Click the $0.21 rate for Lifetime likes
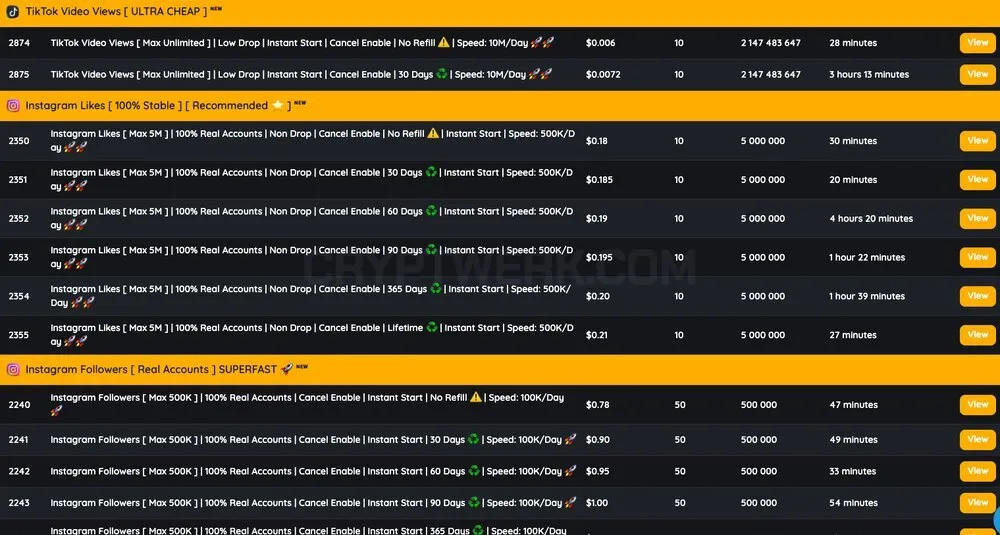Image resolution: width=1000 pixels, height=535 pixels. [x=597, y=335]
